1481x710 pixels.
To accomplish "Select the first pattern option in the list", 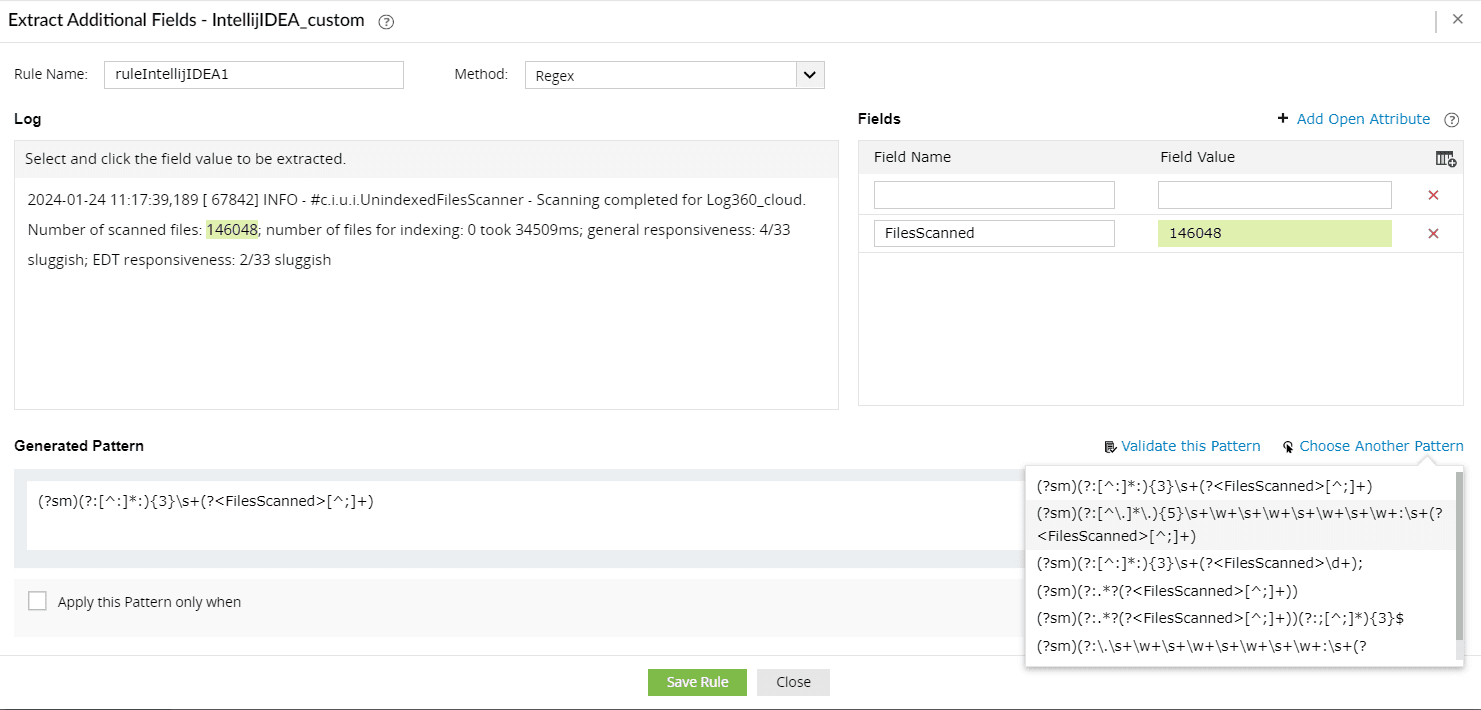I will tap(1204, 486).
